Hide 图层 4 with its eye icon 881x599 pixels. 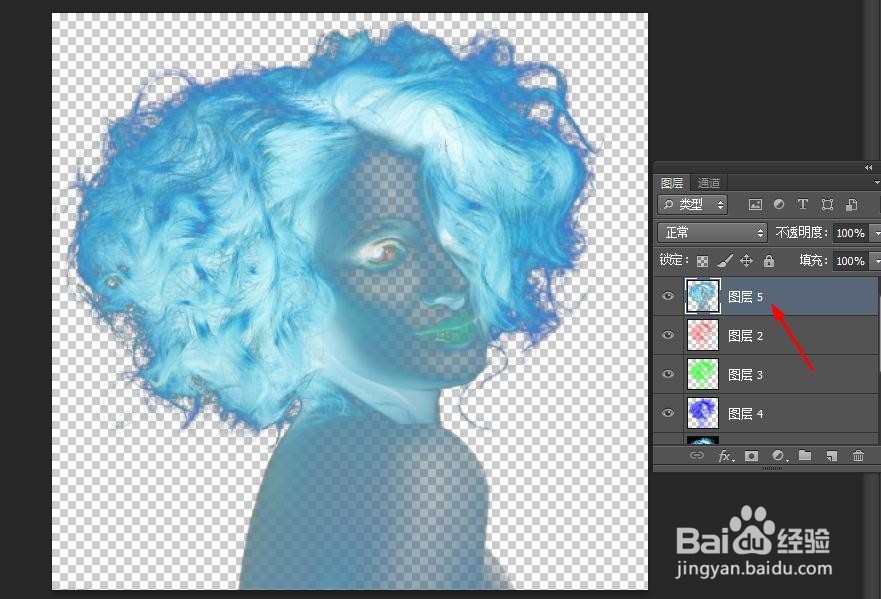pos(667,413)
